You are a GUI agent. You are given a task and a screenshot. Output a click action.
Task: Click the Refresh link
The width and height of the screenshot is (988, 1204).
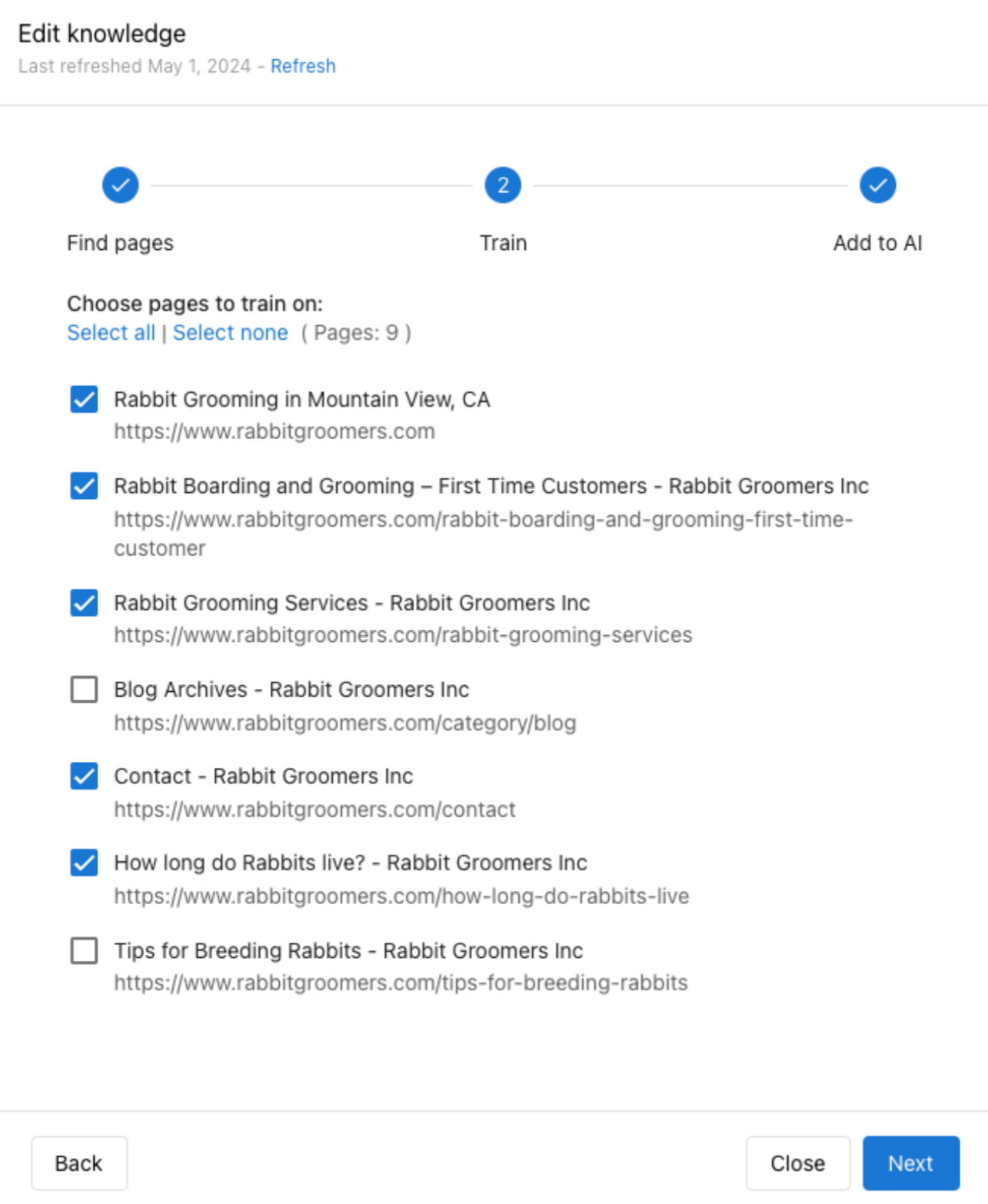303,66
